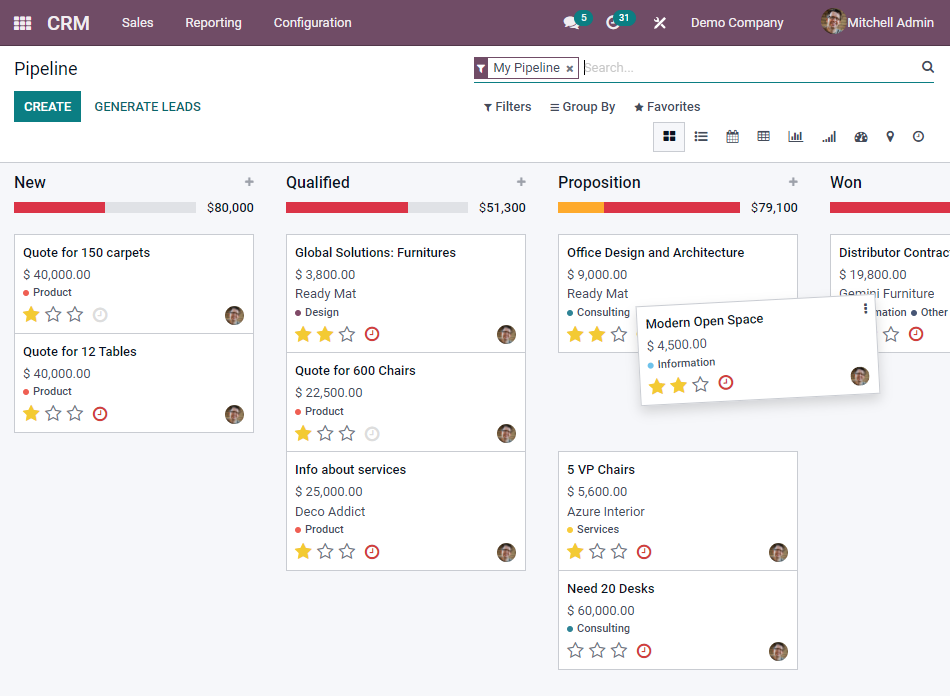The width and height of the screenshot is (950, 696).
Task: Toggle first star on Office Design and Architecture
Action: pos(576,334)
